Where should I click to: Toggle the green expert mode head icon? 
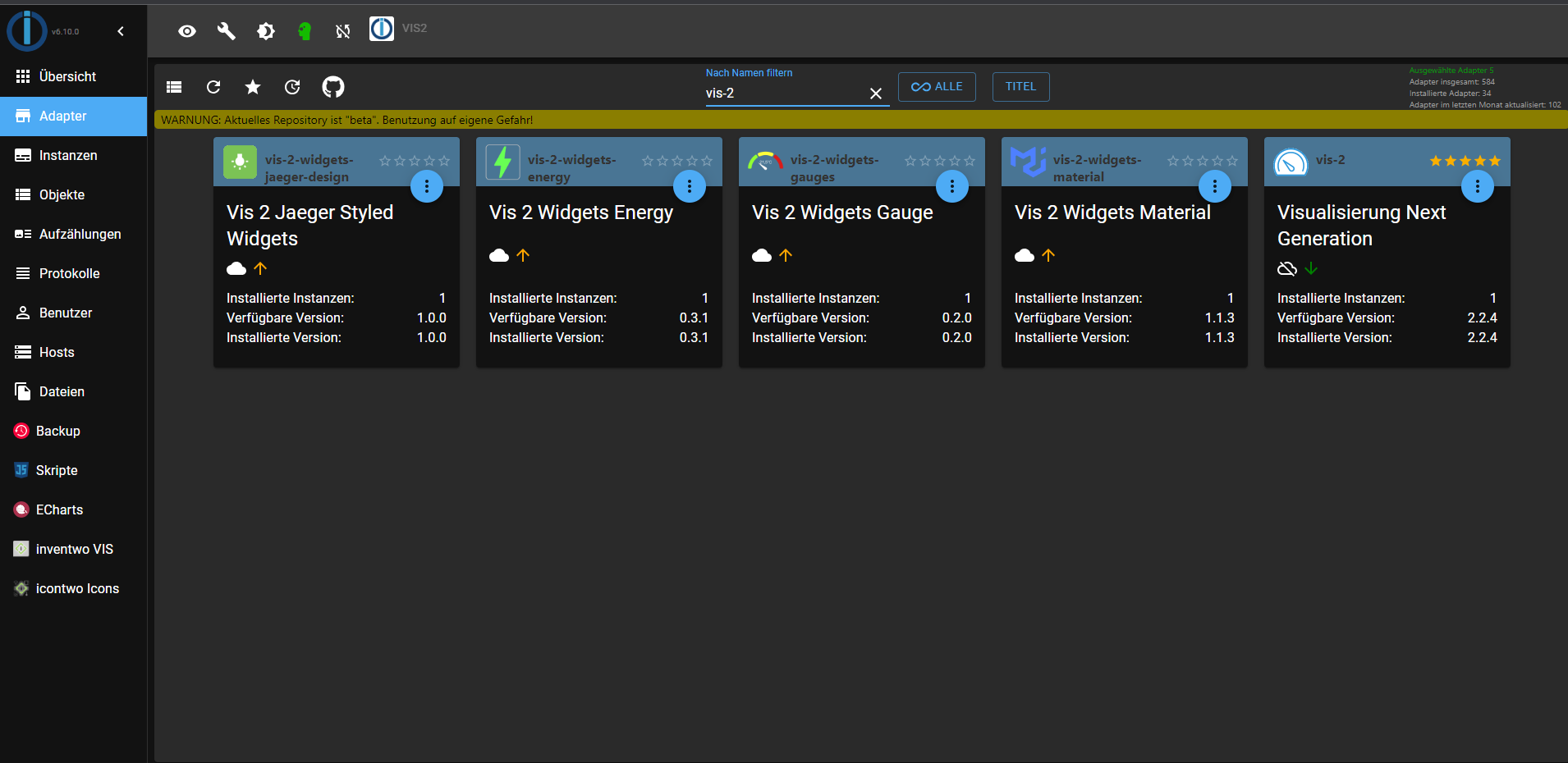305,31
